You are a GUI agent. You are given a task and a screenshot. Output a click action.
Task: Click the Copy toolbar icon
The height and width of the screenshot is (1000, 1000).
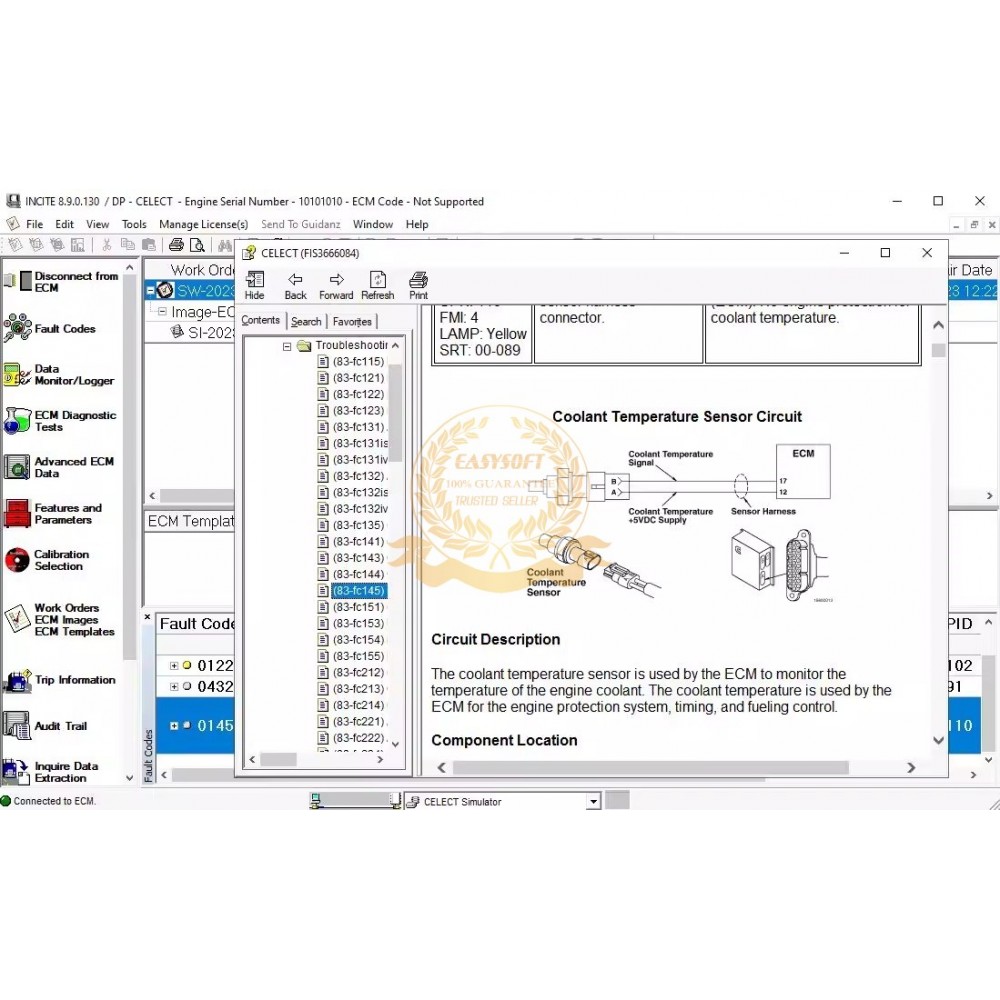(128, 245)
